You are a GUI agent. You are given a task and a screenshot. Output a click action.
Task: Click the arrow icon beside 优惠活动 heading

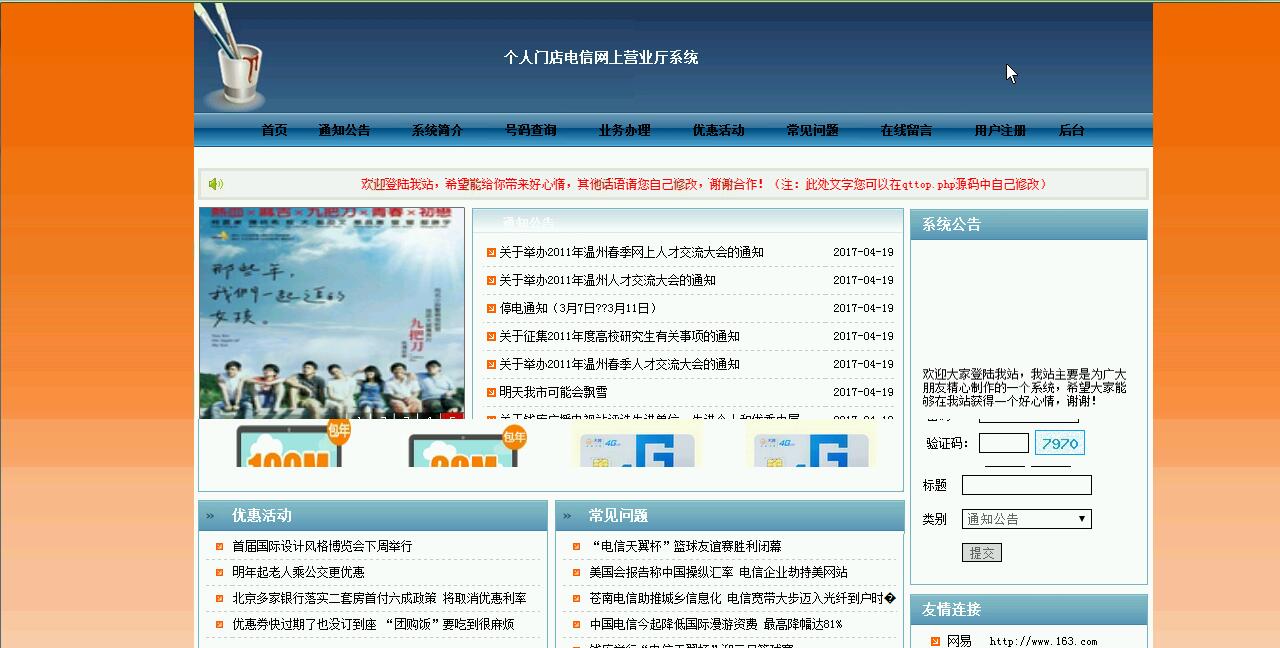click(210, 516)
